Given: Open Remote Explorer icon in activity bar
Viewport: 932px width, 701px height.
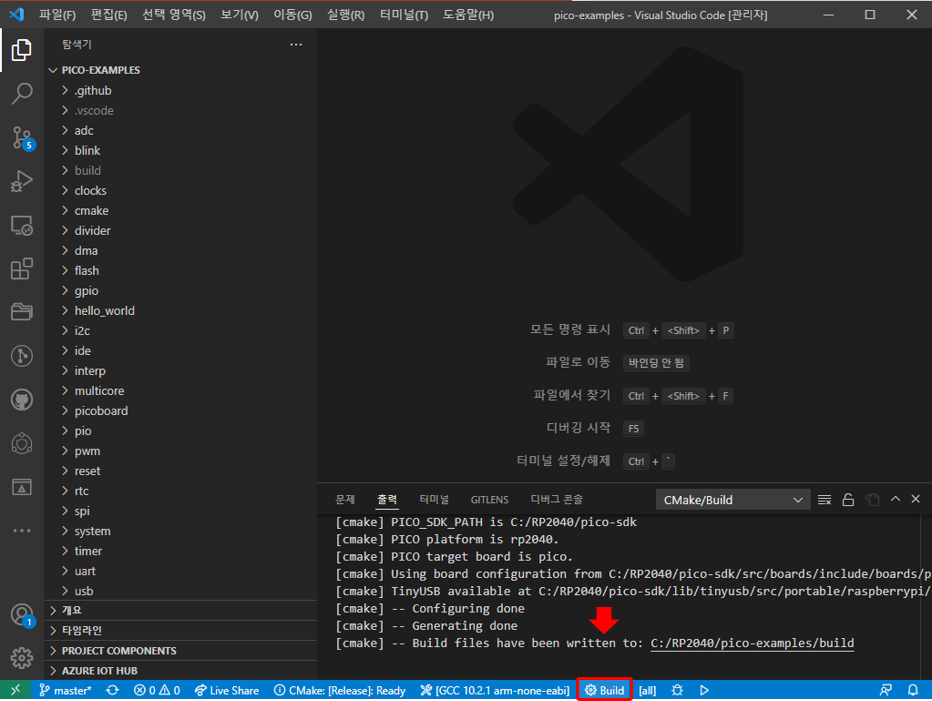Looking at the screenshot, I should (21, 225).
